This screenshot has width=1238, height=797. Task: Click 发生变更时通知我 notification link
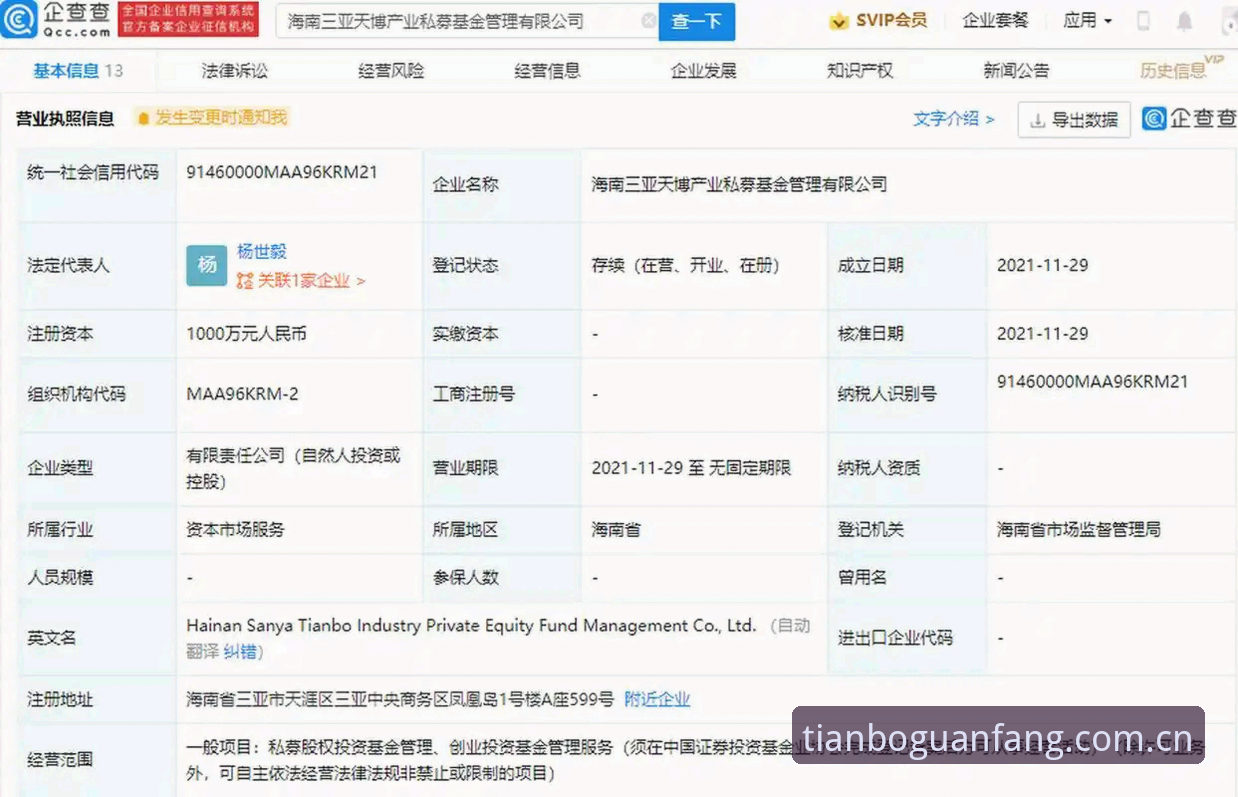[x=220, y=118]
